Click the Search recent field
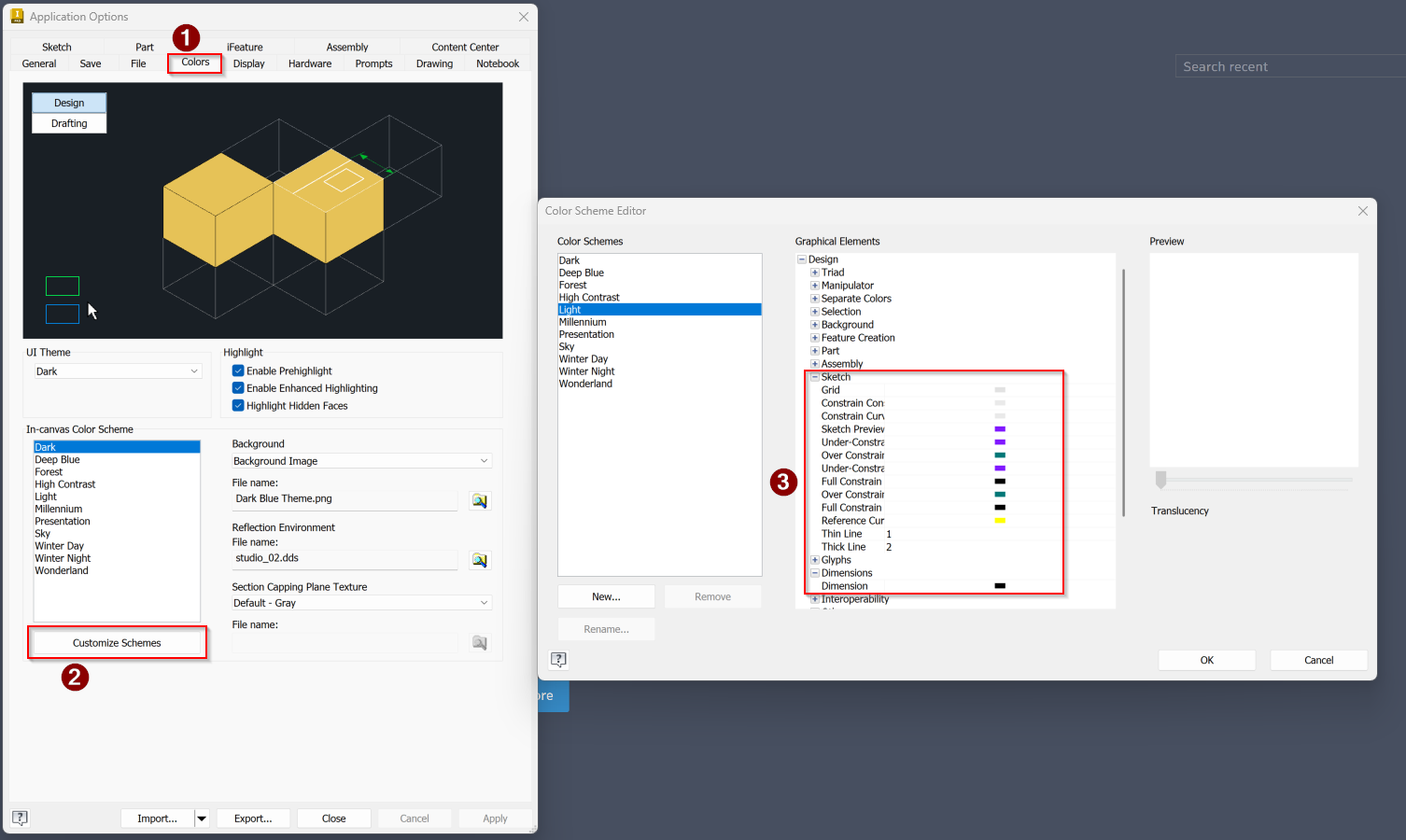 click(1288, 65)
